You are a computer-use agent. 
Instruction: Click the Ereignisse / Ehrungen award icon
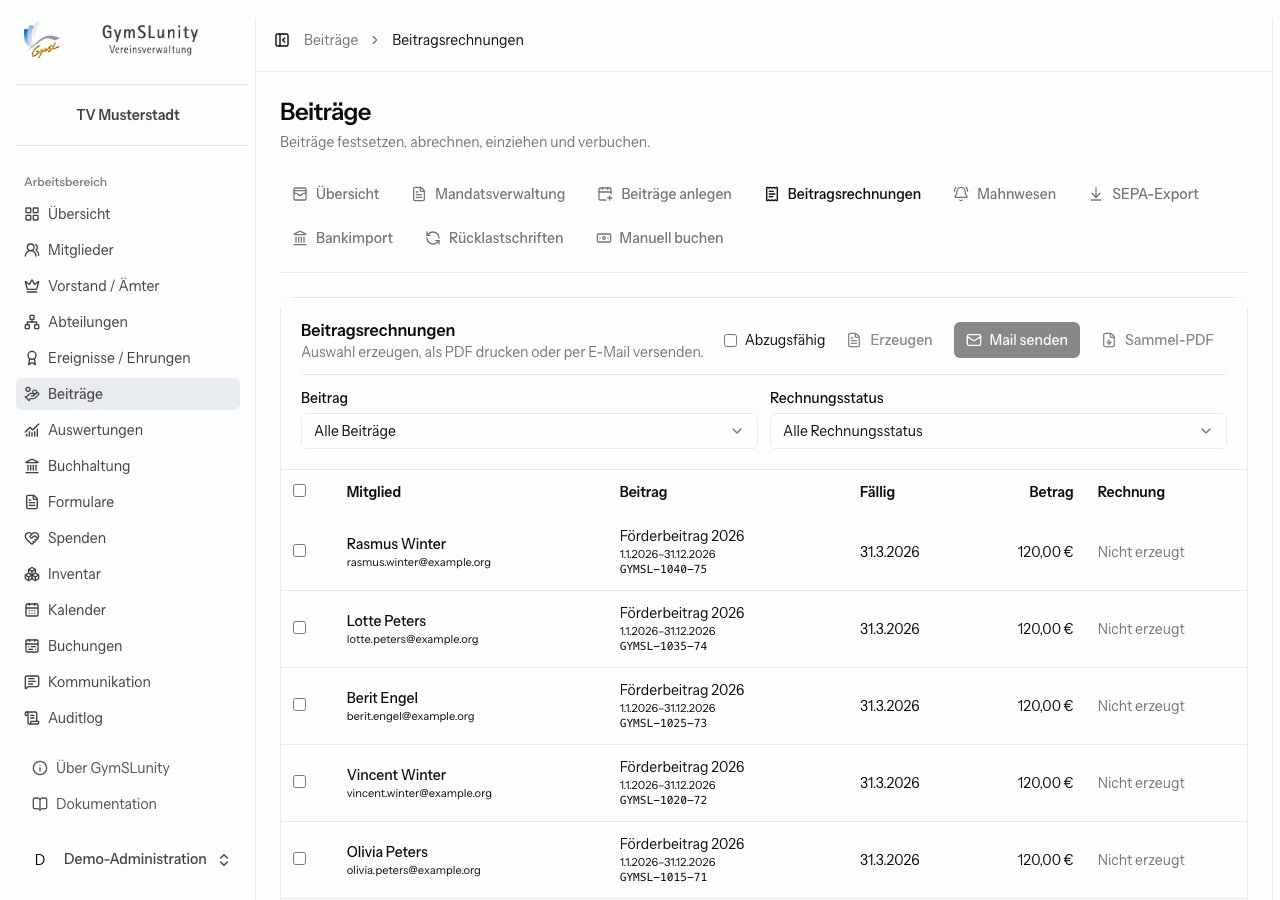pos(32,358)
